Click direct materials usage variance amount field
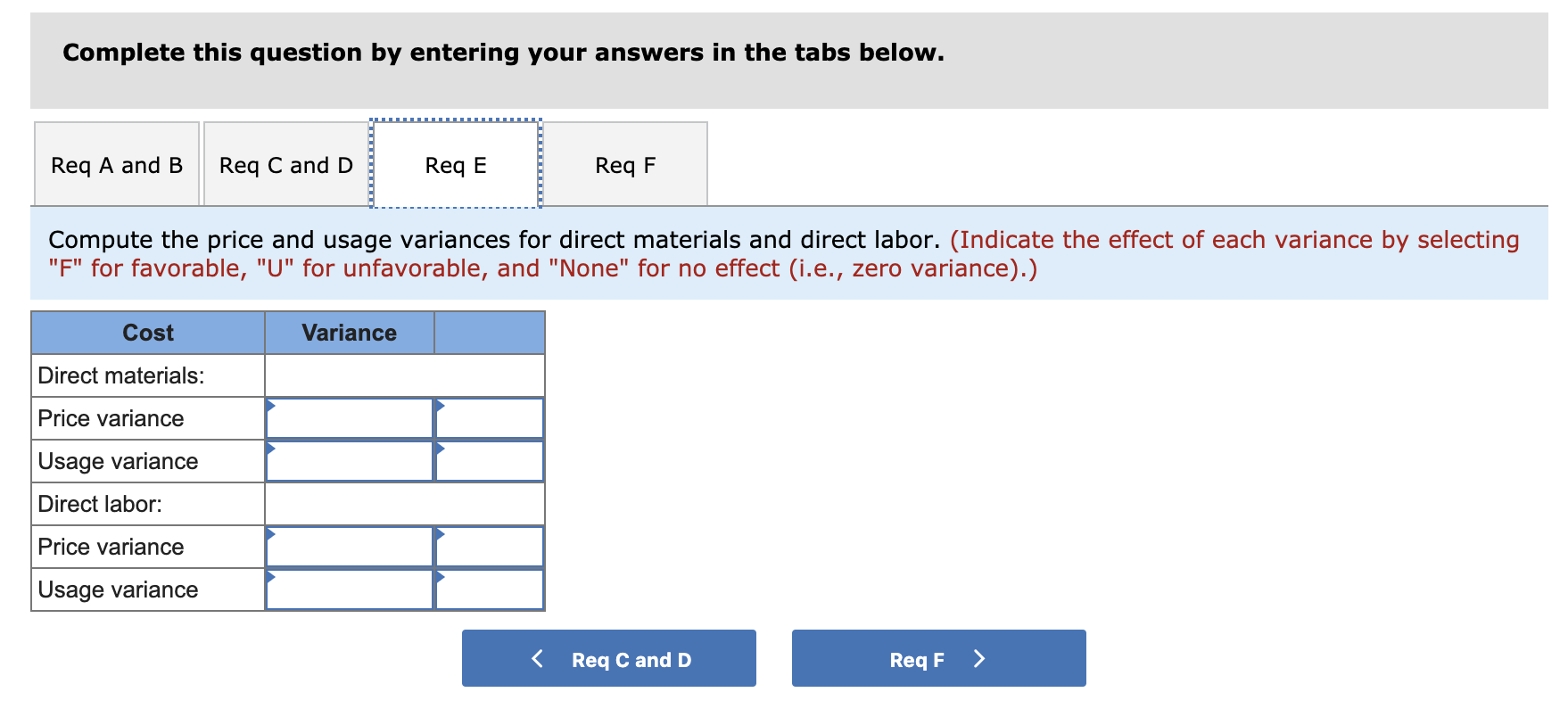The image size is (1568, 717). (x=350, y=461)
